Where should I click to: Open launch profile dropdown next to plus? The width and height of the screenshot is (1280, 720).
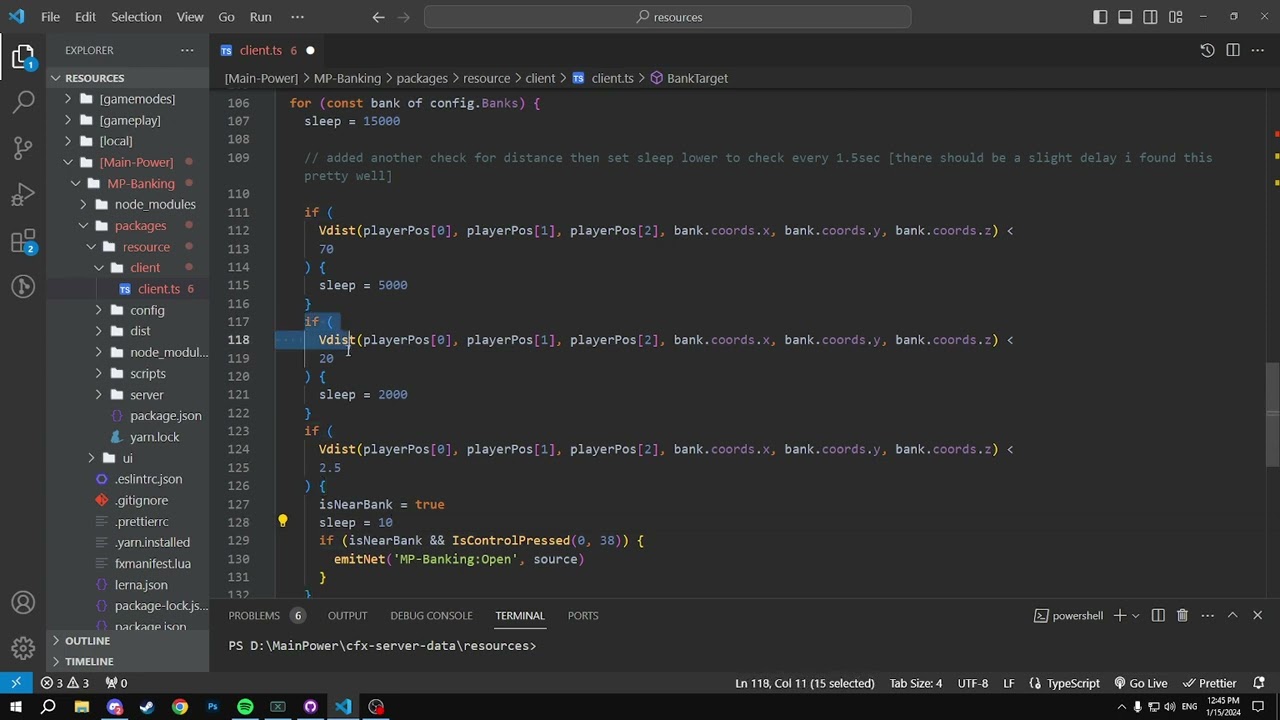(x=1135, y=615)
